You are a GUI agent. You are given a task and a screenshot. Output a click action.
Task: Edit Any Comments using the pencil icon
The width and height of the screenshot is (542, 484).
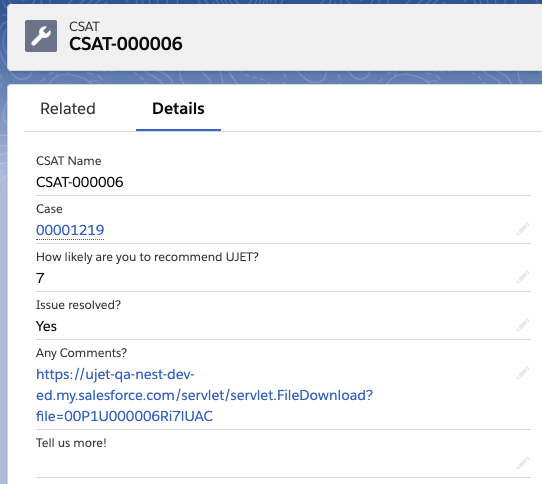(x=523, y=373)
